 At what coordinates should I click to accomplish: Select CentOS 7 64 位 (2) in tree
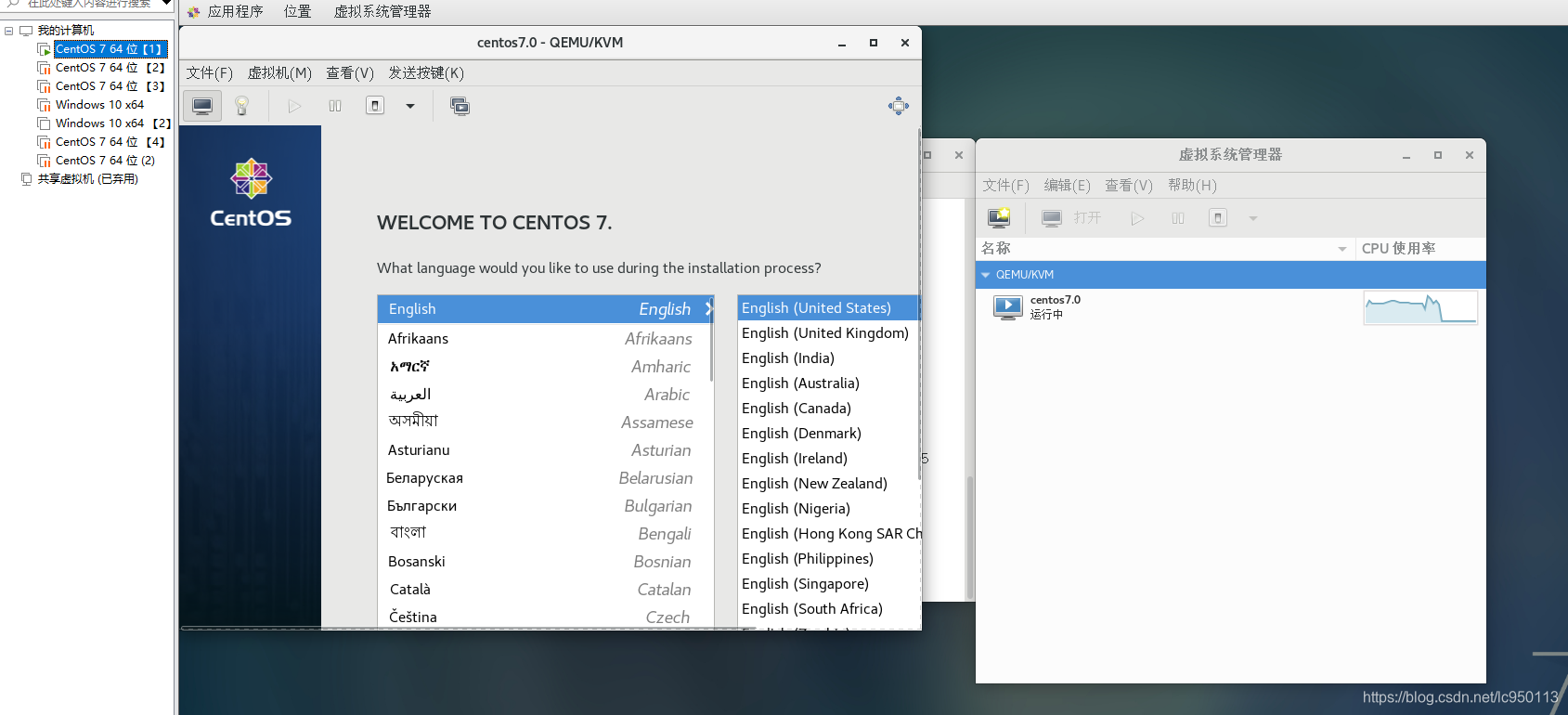105,160
